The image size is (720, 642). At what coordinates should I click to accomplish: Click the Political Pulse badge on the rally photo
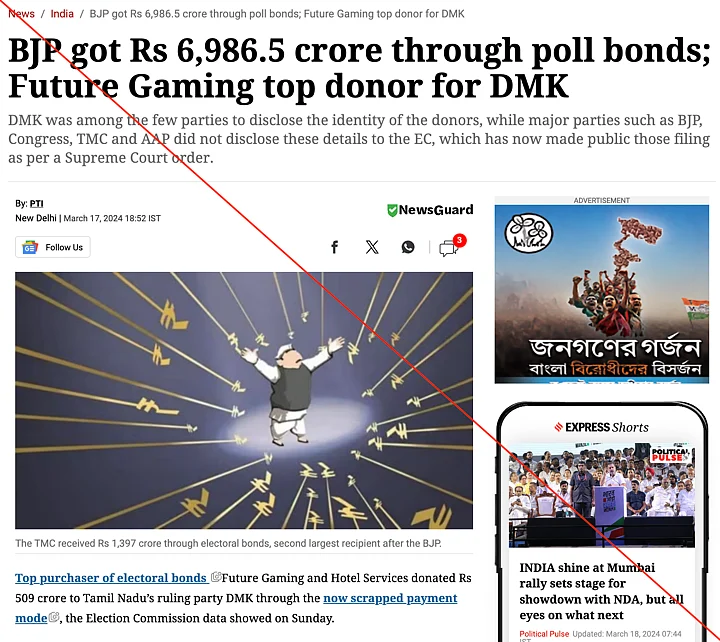coord(670,455)
